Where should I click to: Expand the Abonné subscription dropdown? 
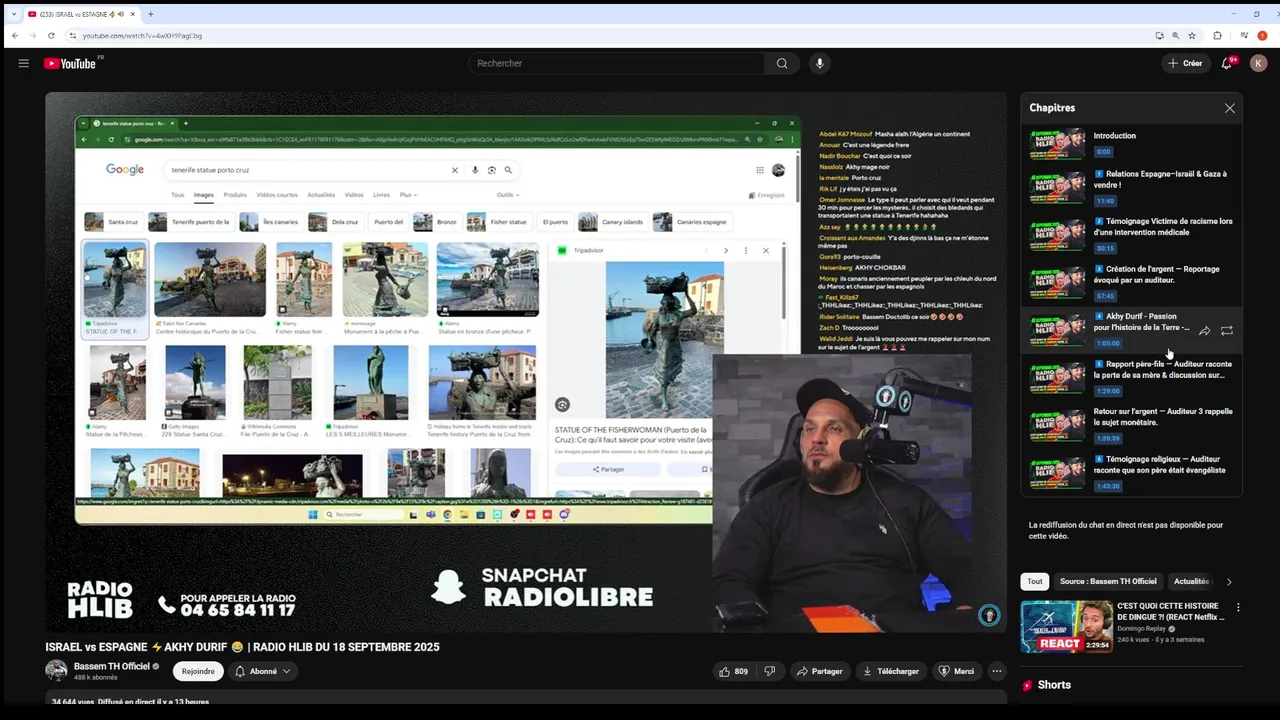click(263, 671)
